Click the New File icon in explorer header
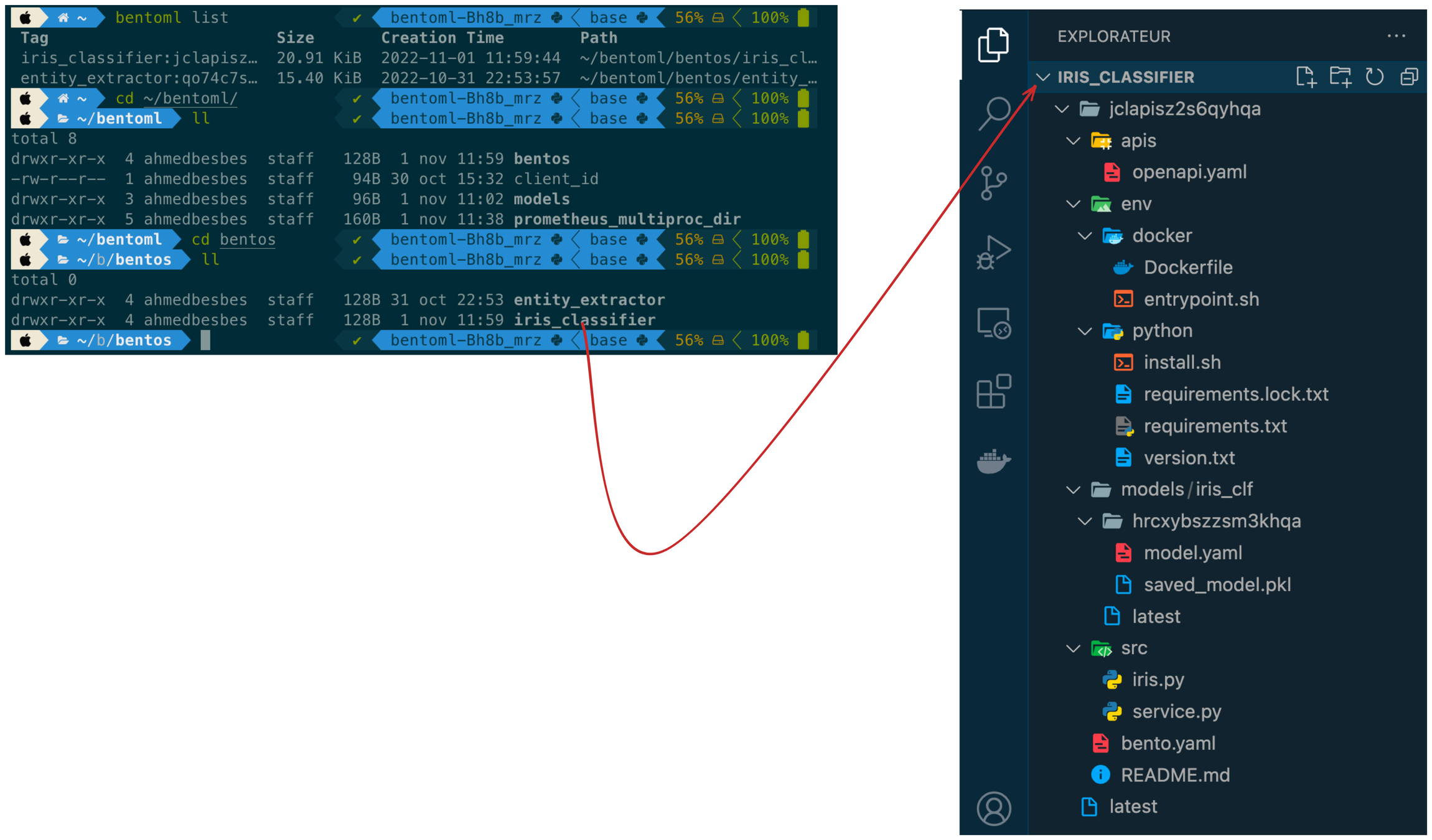1432x840 pixels. (x=1305, y=77)
